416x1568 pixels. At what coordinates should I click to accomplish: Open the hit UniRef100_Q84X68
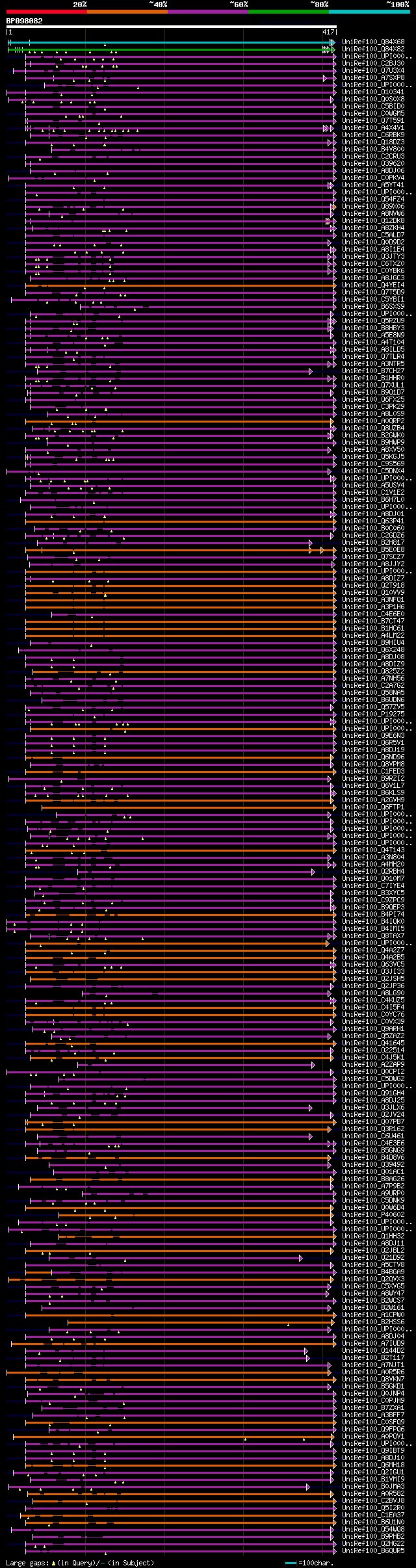(373, 42)
